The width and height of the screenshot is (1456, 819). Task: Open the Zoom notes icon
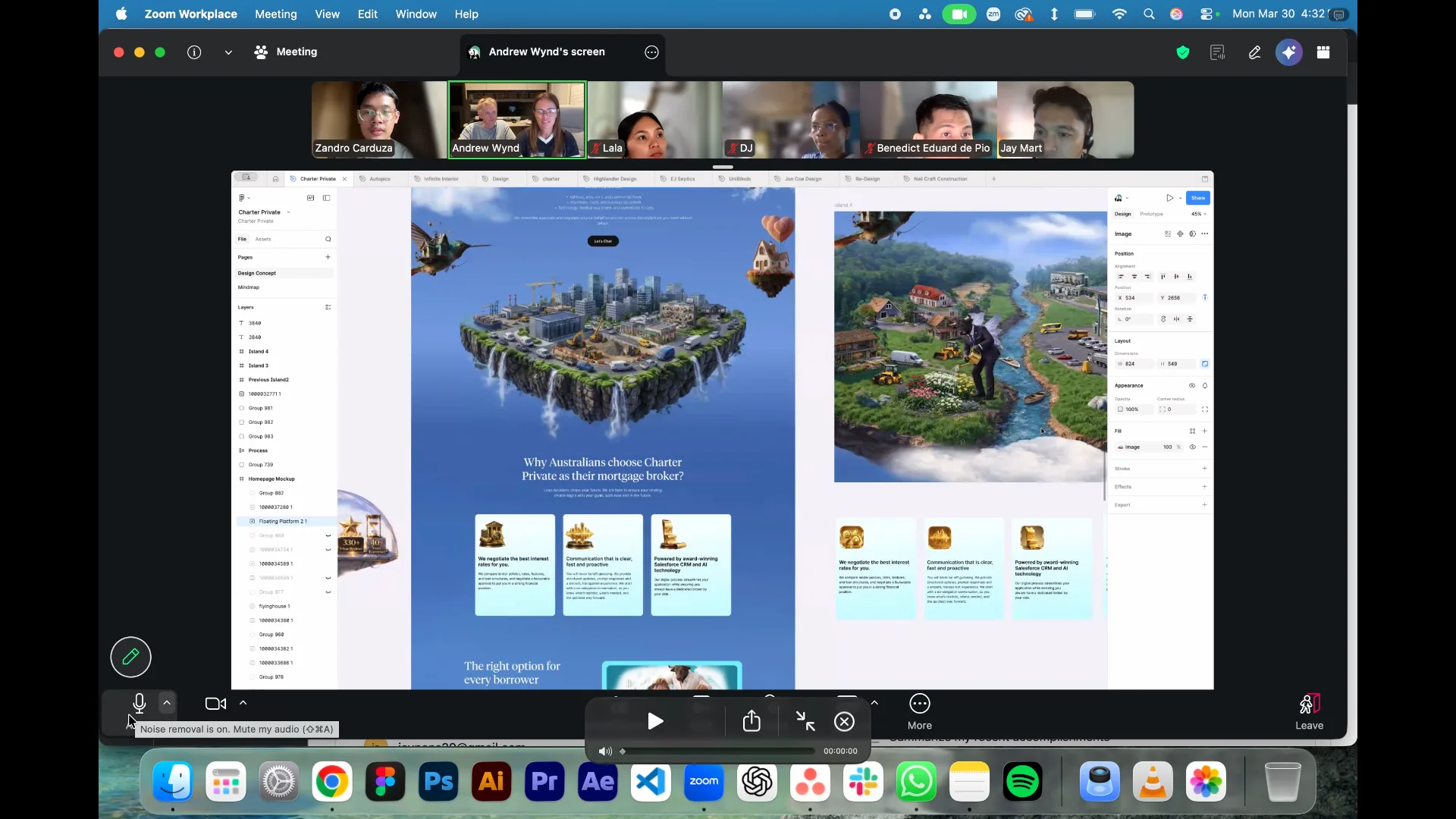point(1218,52)
